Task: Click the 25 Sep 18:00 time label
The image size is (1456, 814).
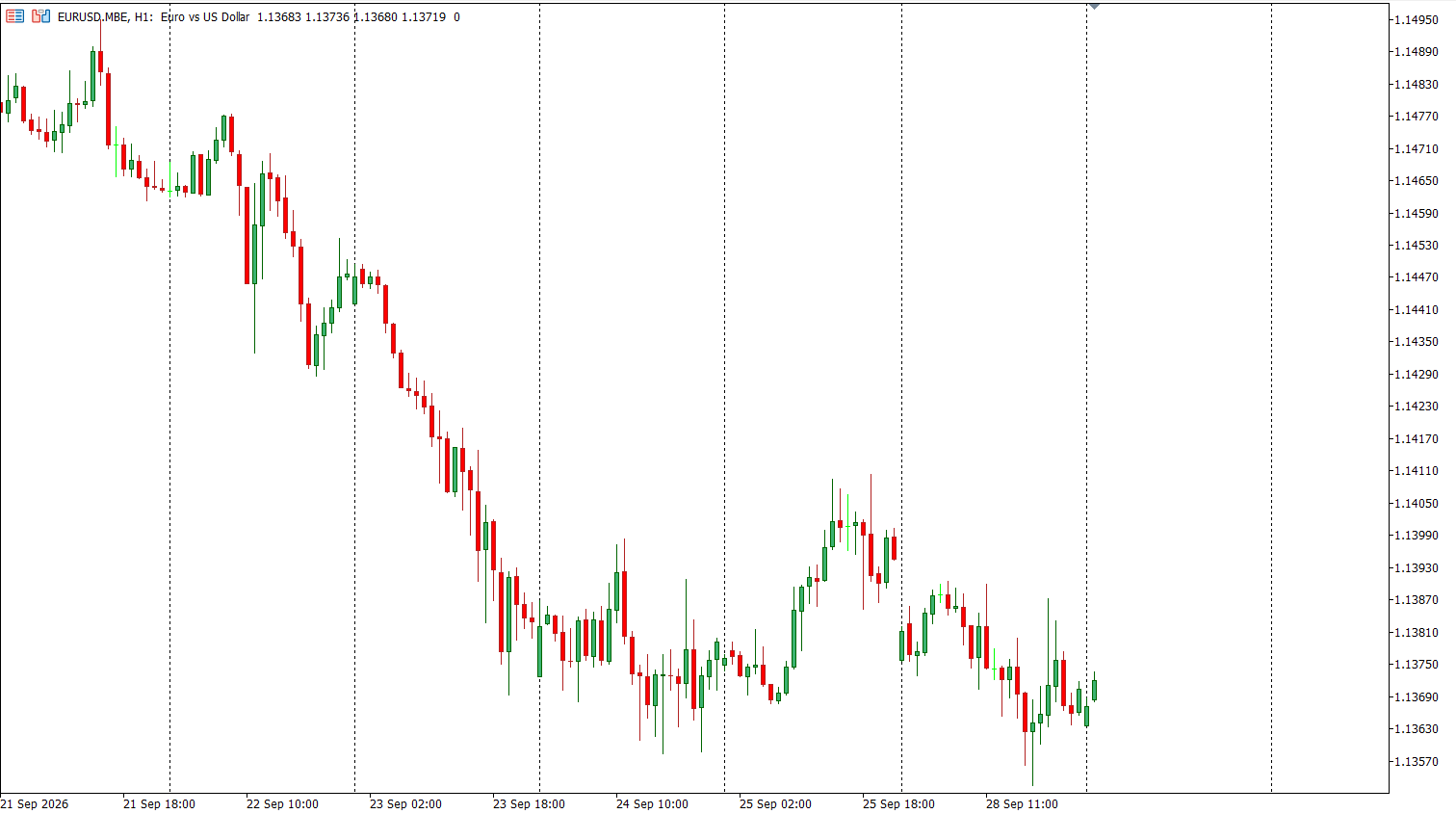Action: (x=898, y=803)
